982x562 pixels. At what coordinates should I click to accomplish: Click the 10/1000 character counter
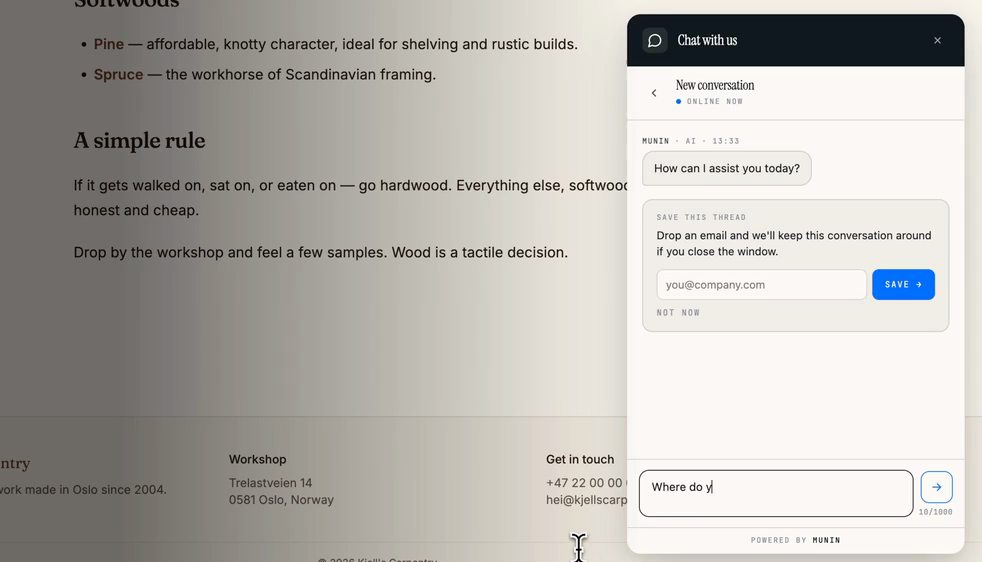coord(936,512)
